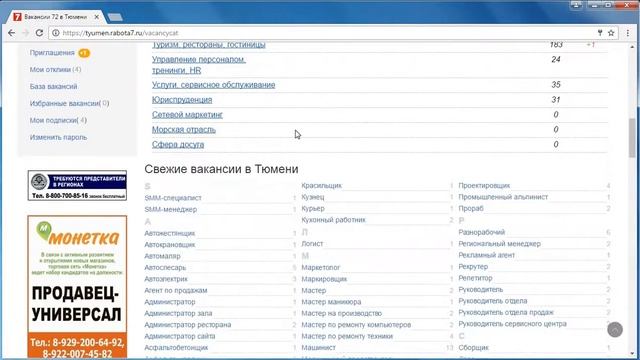Image resolution: width=640 pixels, height=360 pixels.
Task: Open Автослесарь vacancies
Action: pyautogui.click(x=165, y=268)
